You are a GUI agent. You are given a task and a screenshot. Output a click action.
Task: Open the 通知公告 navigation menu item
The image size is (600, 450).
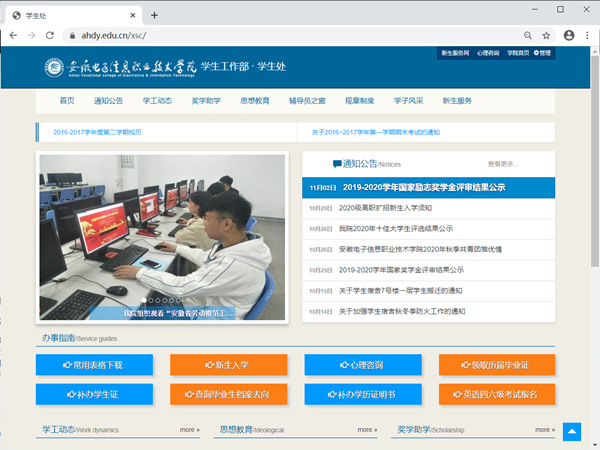(x=108, y=101)
